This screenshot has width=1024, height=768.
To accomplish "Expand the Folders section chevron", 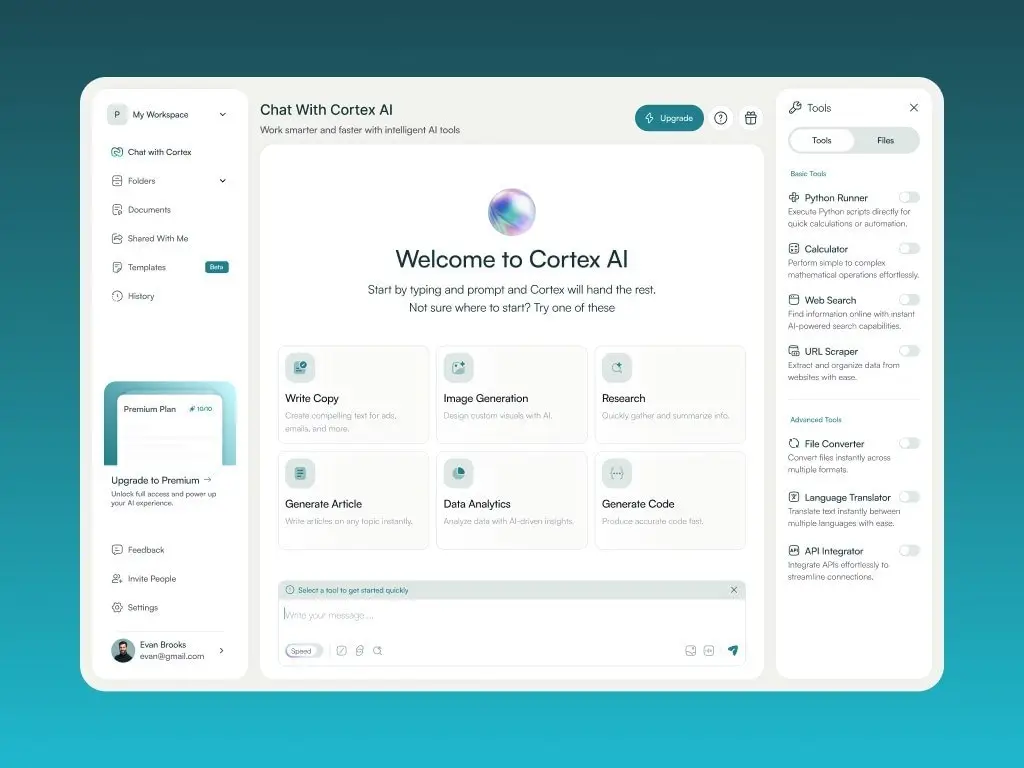I will coord(223,181).
